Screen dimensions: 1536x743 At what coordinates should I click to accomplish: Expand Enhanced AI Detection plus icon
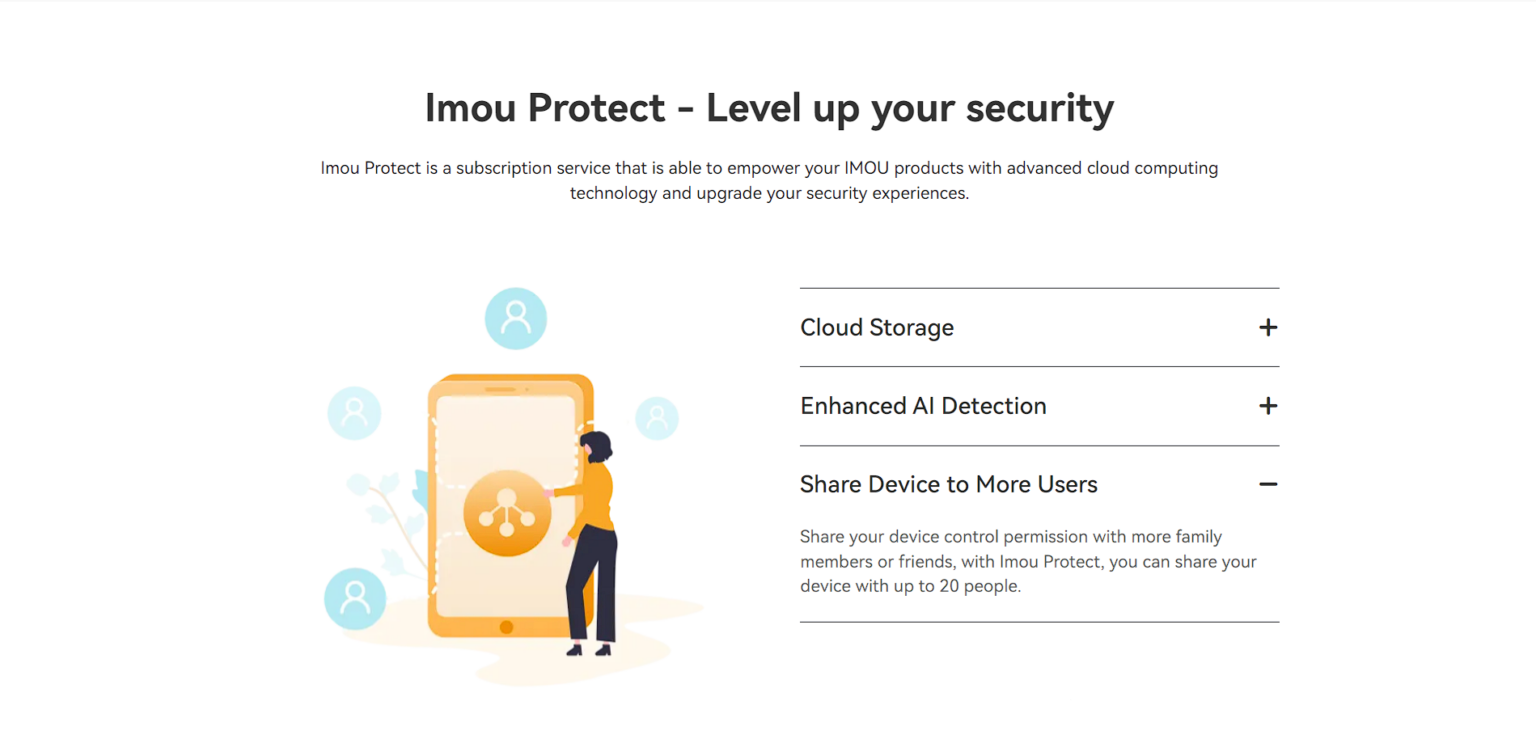tap(1268, 406)
